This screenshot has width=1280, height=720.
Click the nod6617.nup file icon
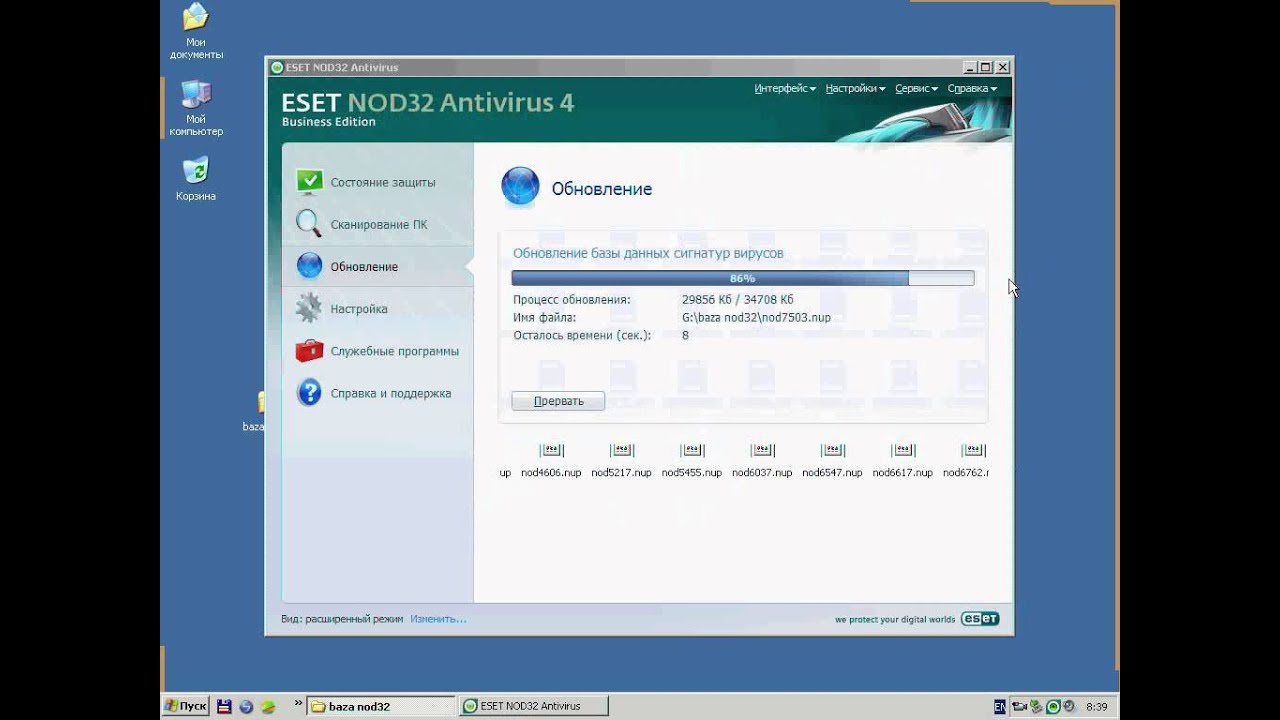(x=902, y=450)
